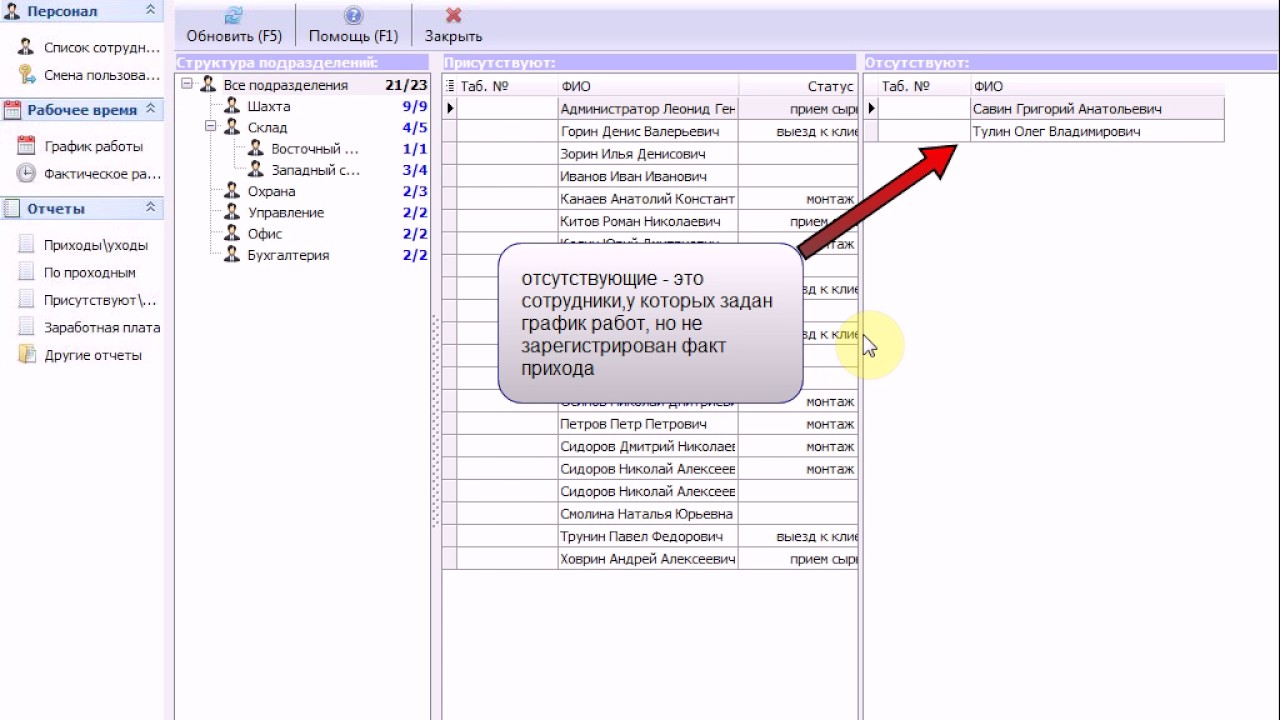The width and height of the screenshot is (1280, 720).
Task: Click the По проходным report icon
Action: [26, 272]
